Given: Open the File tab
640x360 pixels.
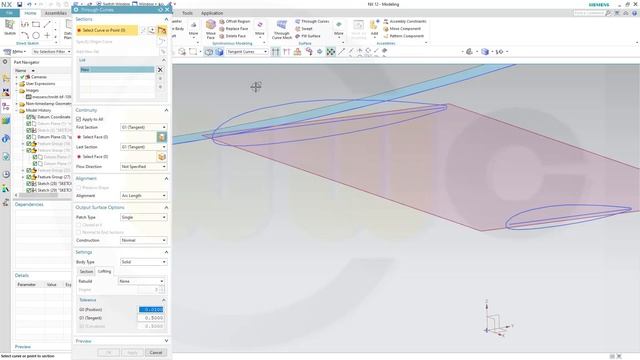Looking at the screenshot, I should [x=9, y=13].
